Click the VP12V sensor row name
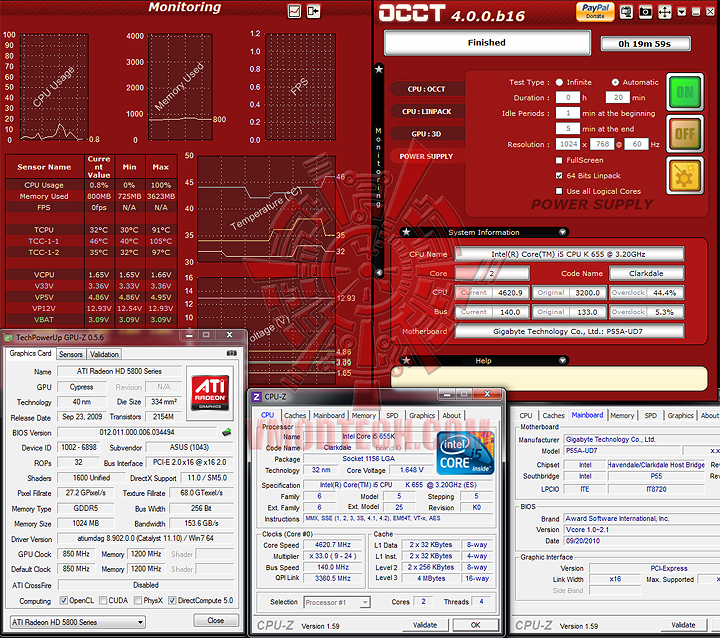Screen dimensions: 720x638 pos(44,308)
